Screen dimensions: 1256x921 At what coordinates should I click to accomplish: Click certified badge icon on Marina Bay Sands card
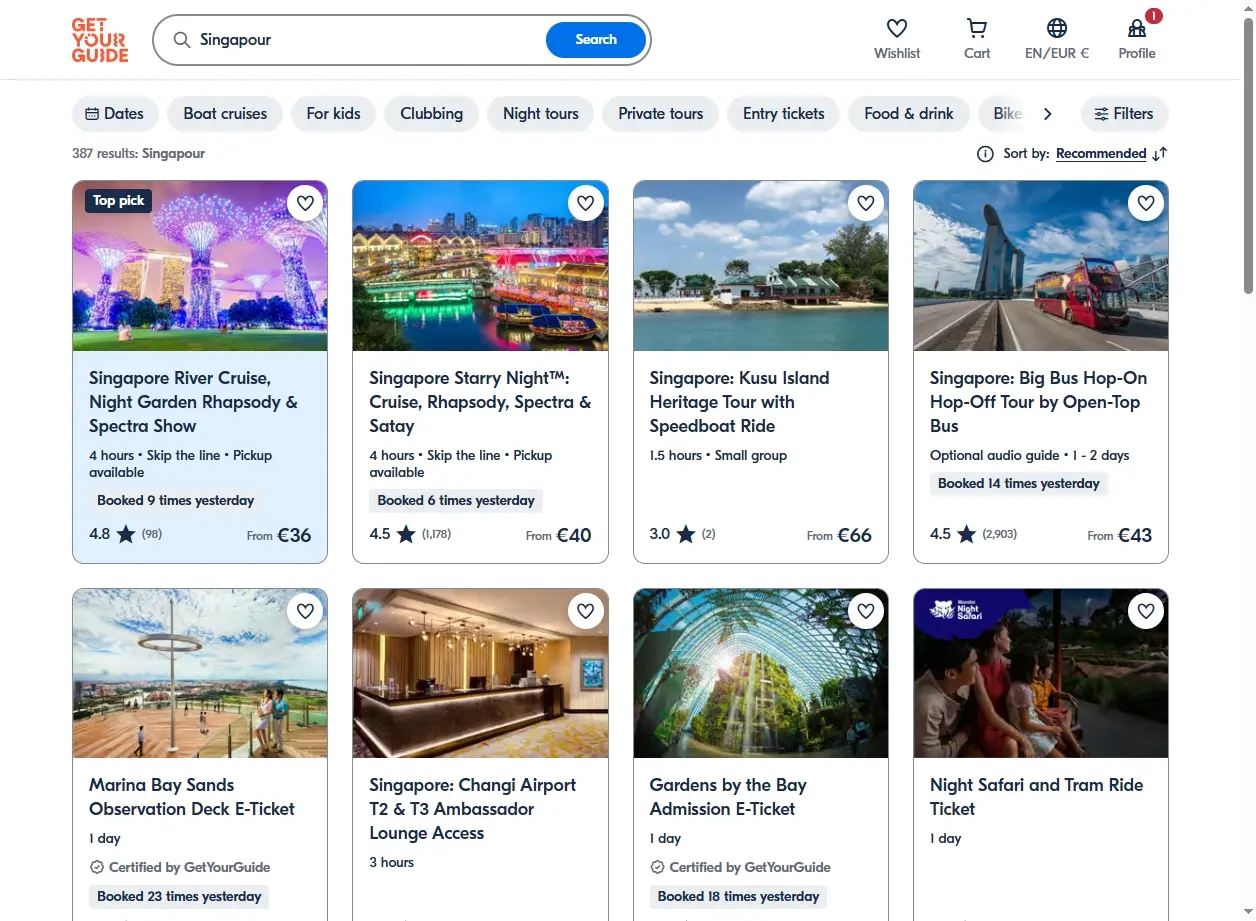coord(97,867)
